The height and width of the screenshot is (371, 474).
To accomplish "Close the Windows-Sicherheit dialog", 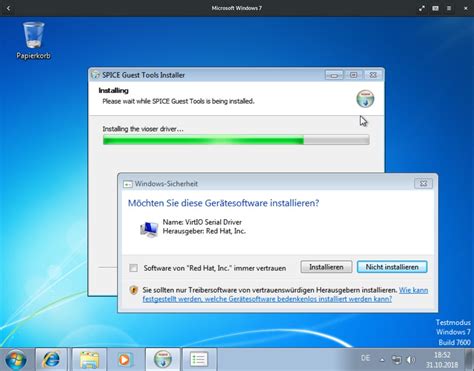I will coord(423,183).
